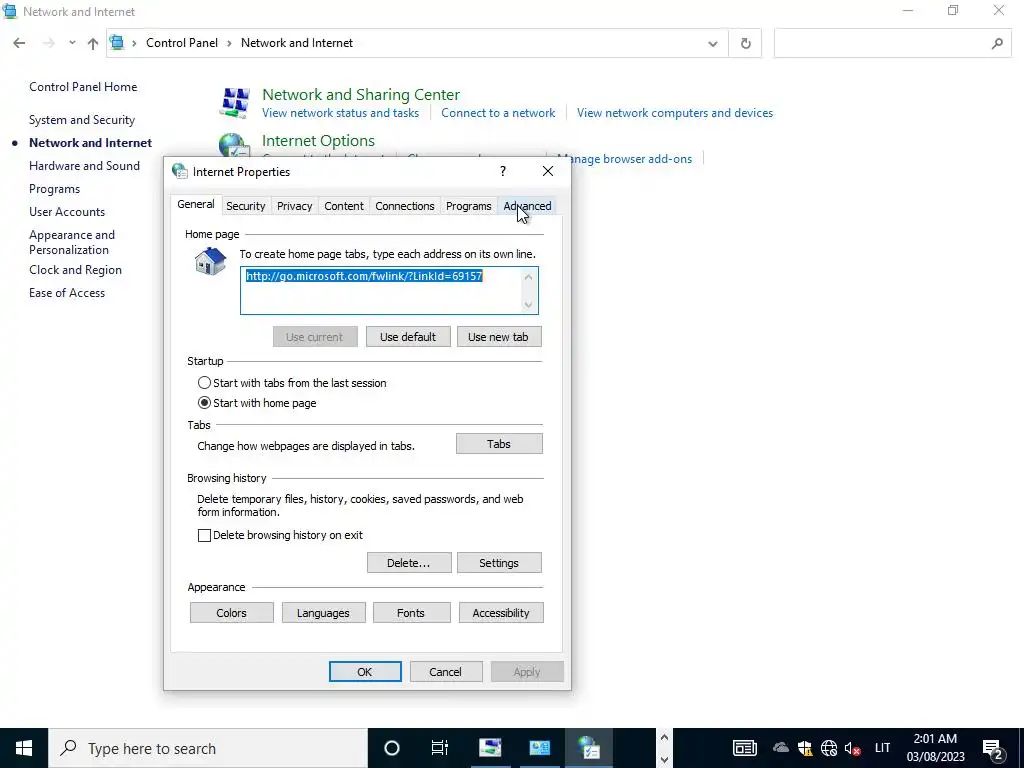This screenshot has width=1024, height=768.
Task: Click the LIT language indicator
Action: [882, 748]
